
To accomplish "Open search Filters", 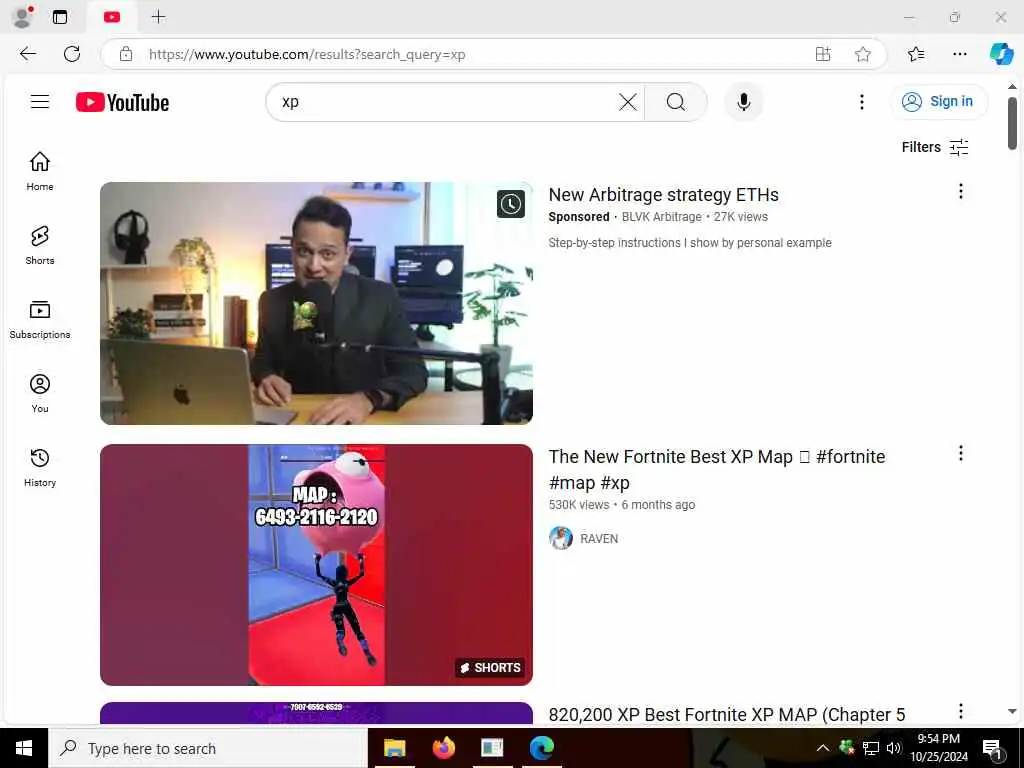I will (935, 147).
